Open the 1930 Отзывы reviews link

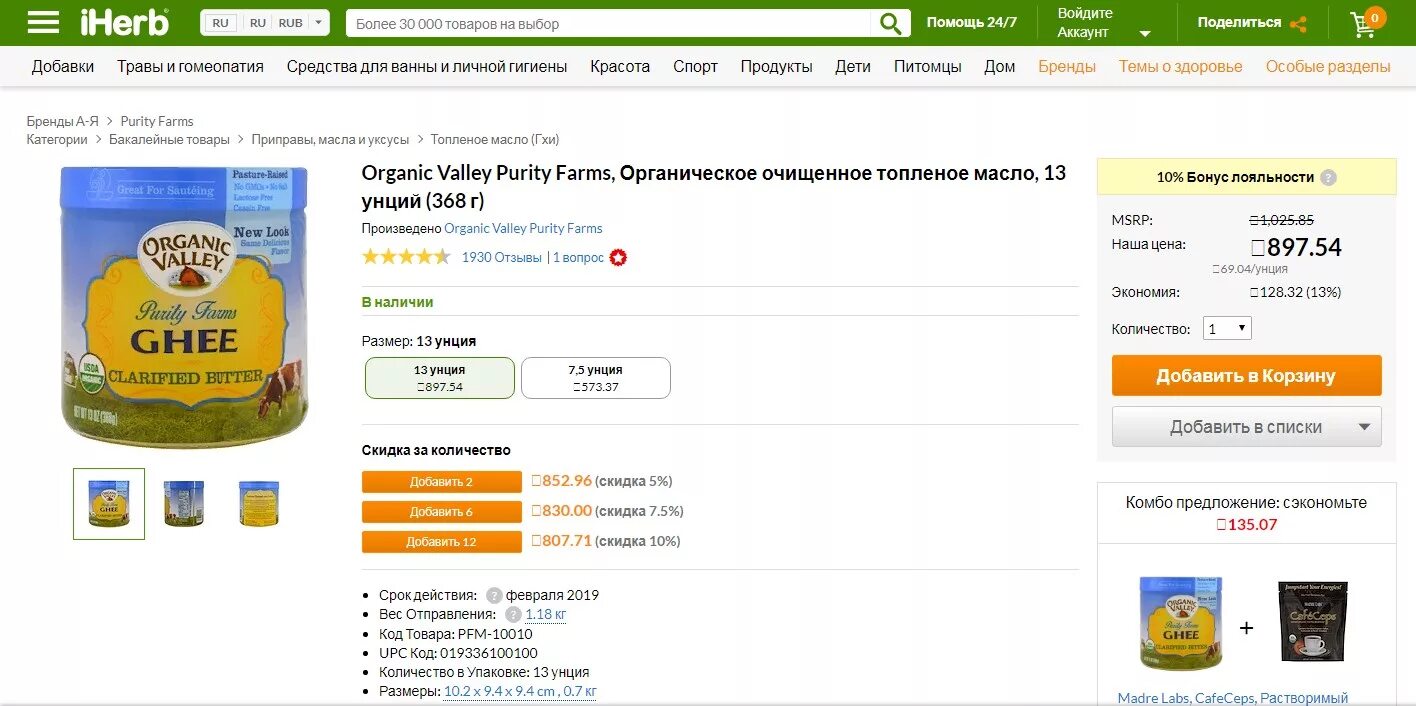coord(502,258)
